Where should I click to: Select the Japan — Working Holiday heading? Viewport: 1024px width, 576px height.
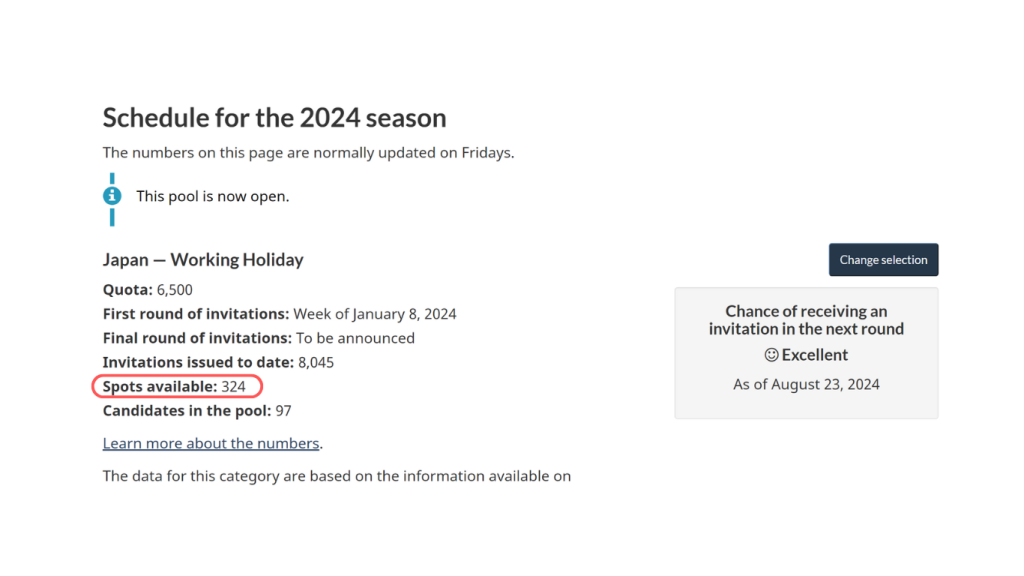coord(203,260)
